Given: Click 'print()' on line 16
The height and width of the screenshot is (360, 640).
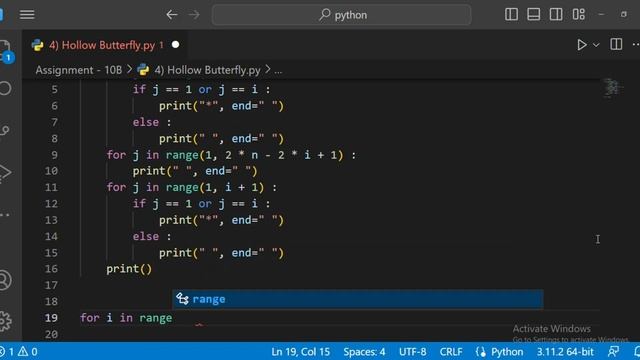Looking at the screenshot, I should 129,269.
